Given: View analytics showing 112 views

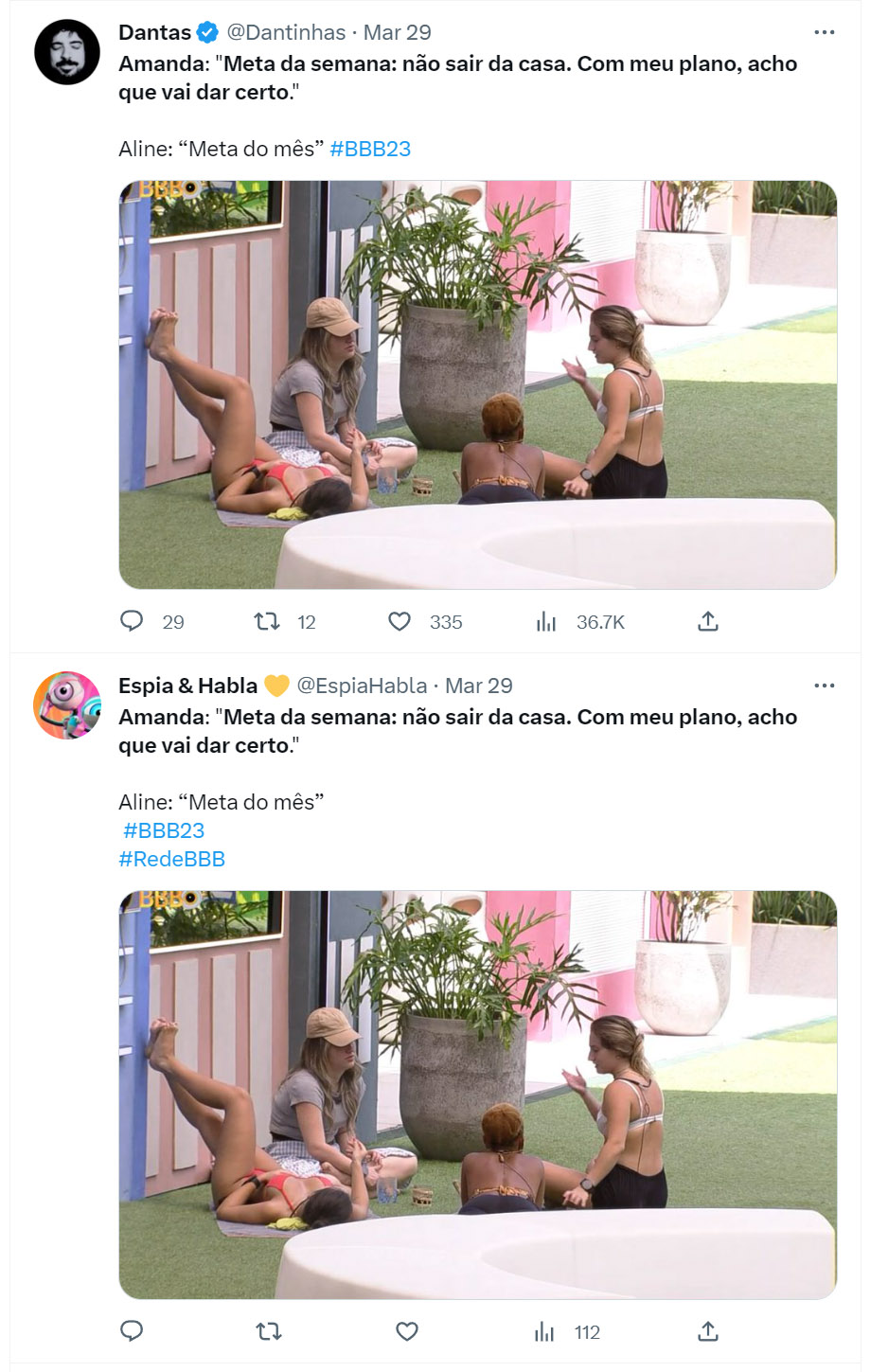Looking at the screenshot, I should [567, 1332].
